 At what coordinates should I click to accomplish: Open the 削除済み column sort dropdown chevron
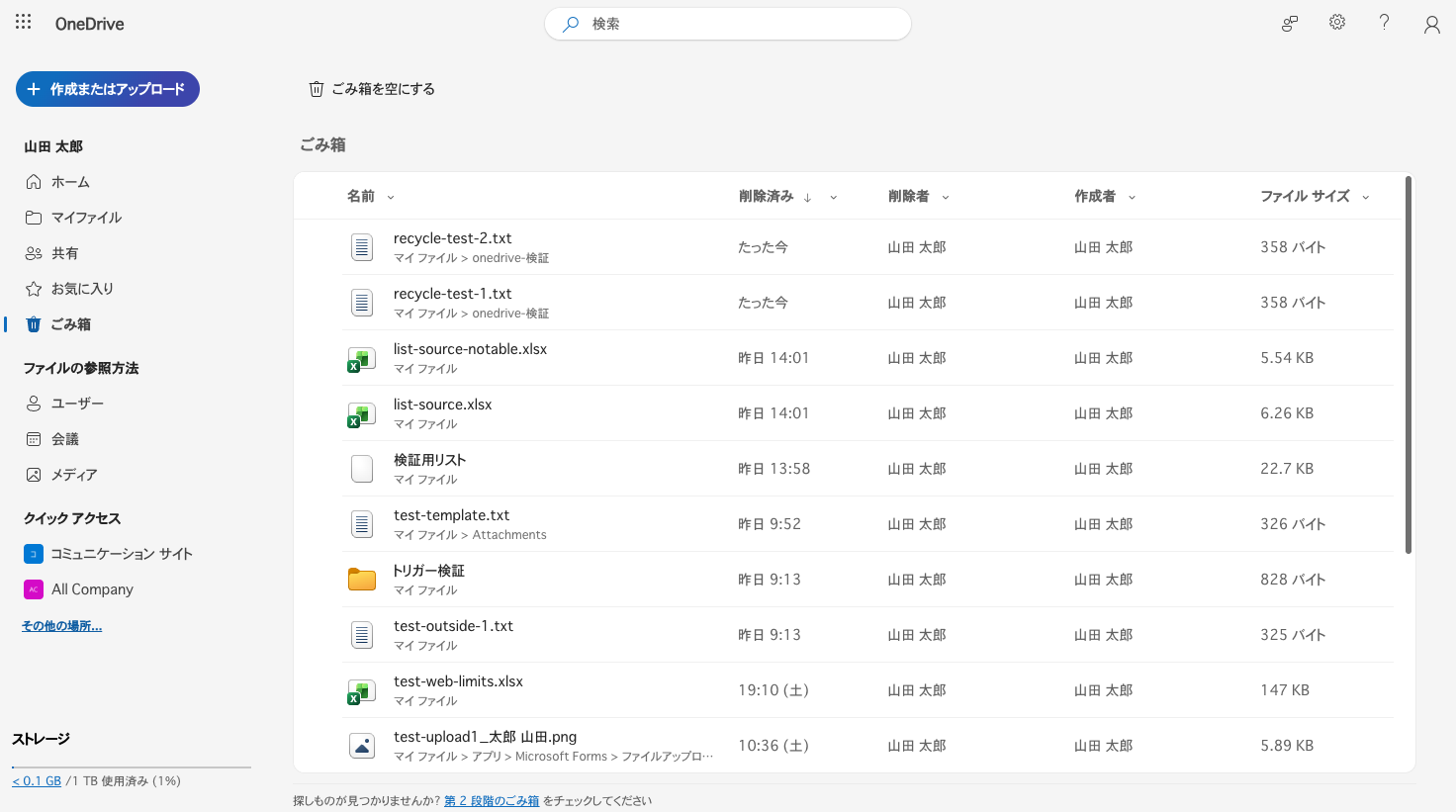pos(833,197)
